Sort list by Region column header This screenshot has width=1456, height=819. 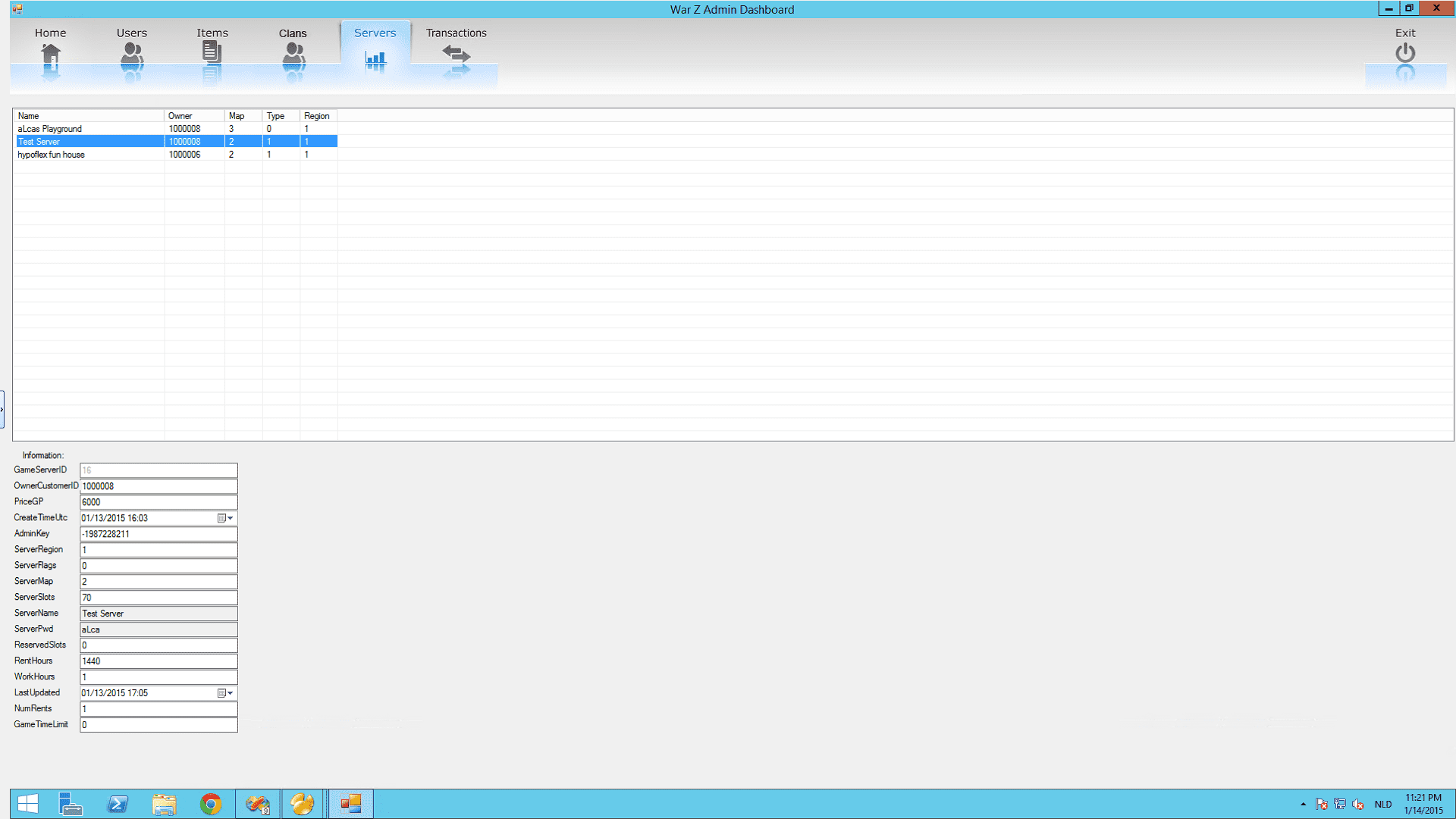[x=318, y=116]
